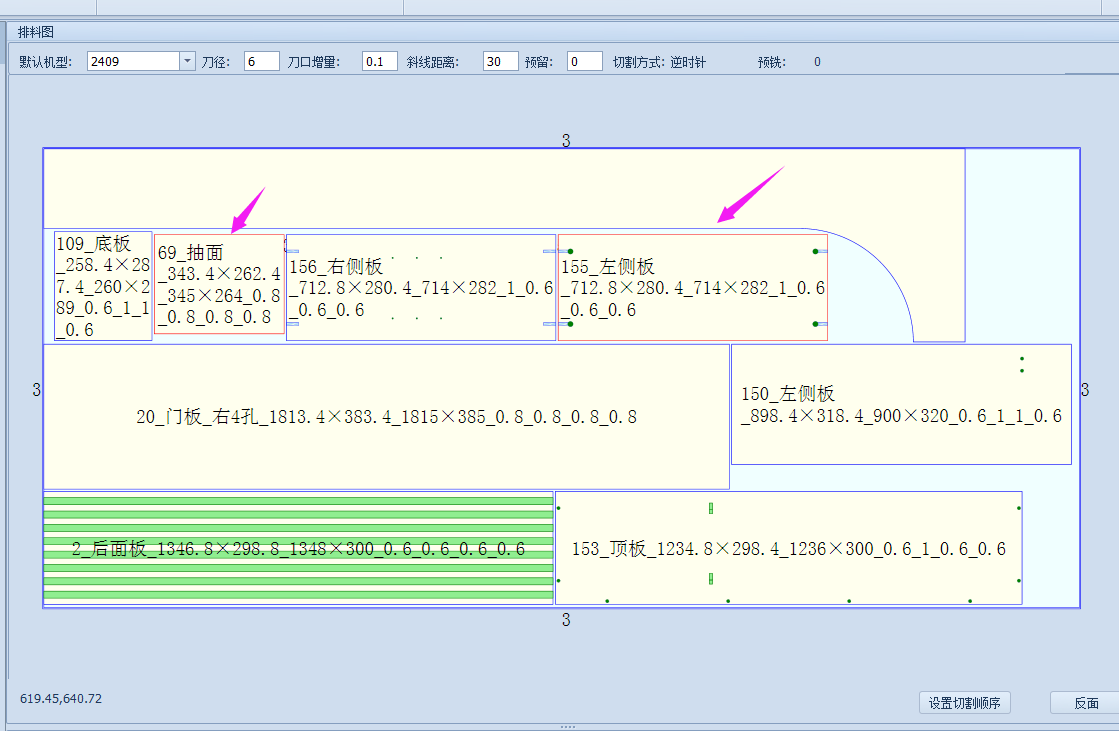1119x731 pixels.
Task: Click the 排料图 panel title
Action: point(36,32)
